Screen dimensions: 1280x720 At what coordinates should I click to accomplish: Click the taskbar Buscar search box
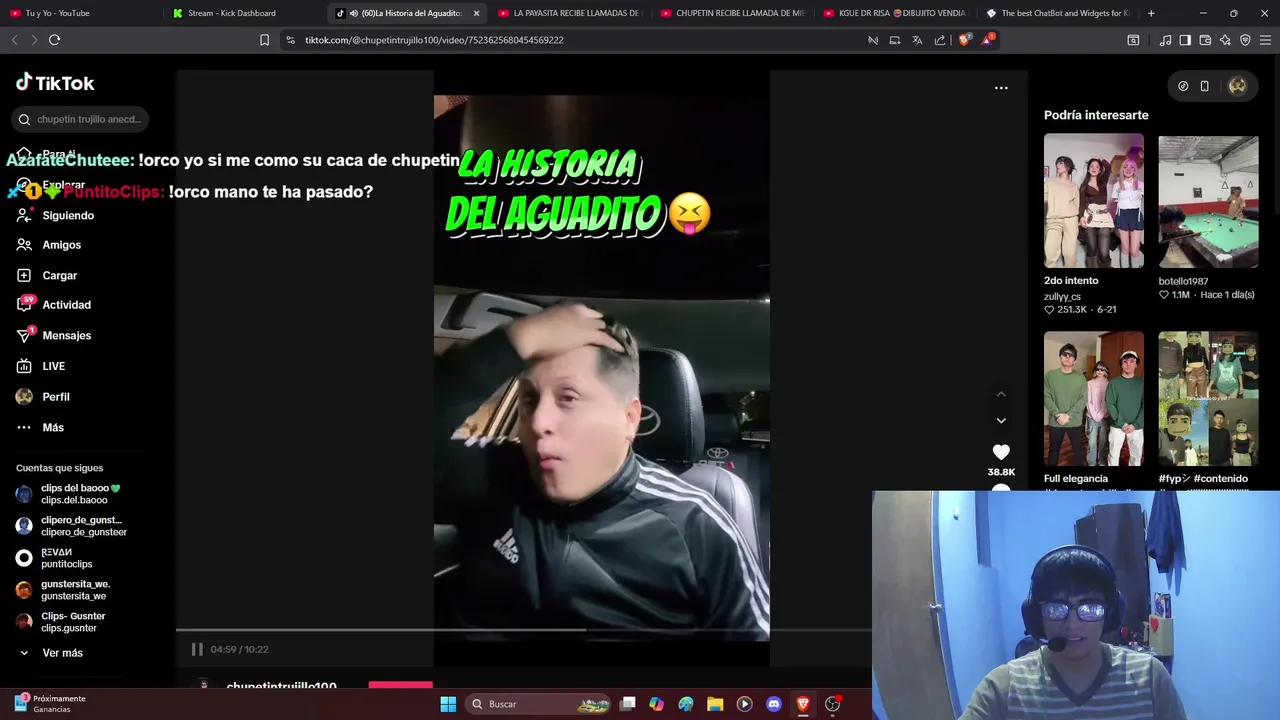(540, 704)
